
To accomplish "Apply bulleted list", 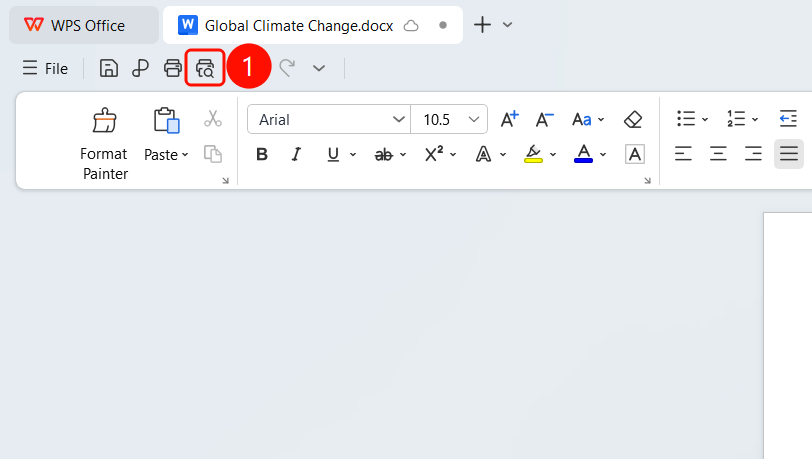I will point(686,119).
